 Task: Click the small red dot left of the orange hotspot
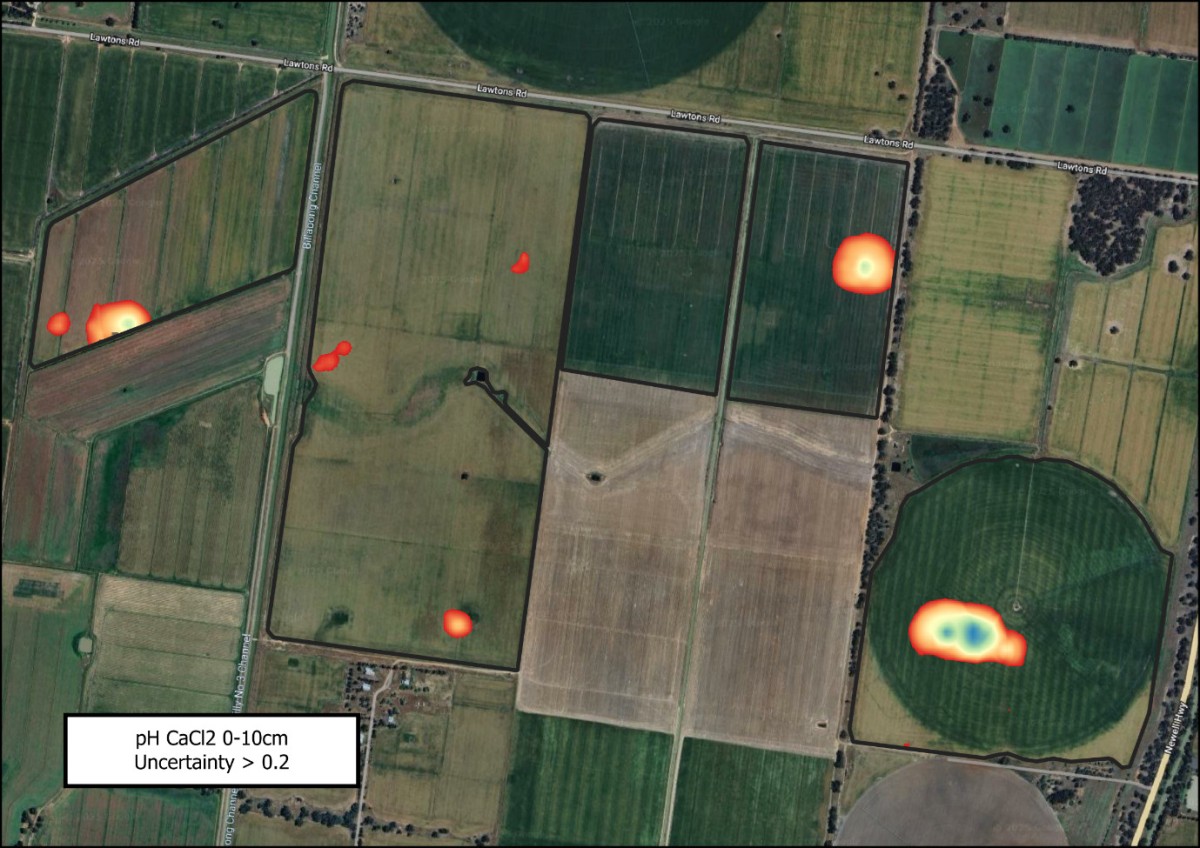[x=59, y=323]
